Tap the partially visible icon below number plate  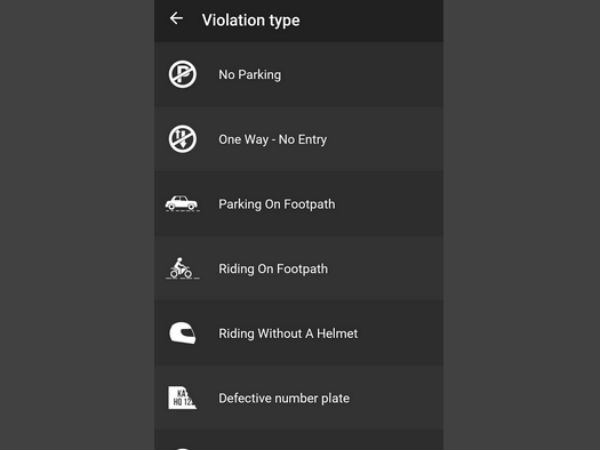[x=182, y=446]
